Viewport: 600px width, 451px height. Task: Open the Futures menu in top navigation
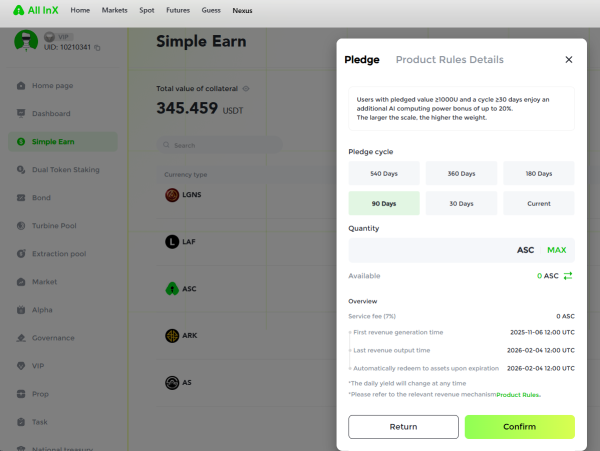point(177,10)
